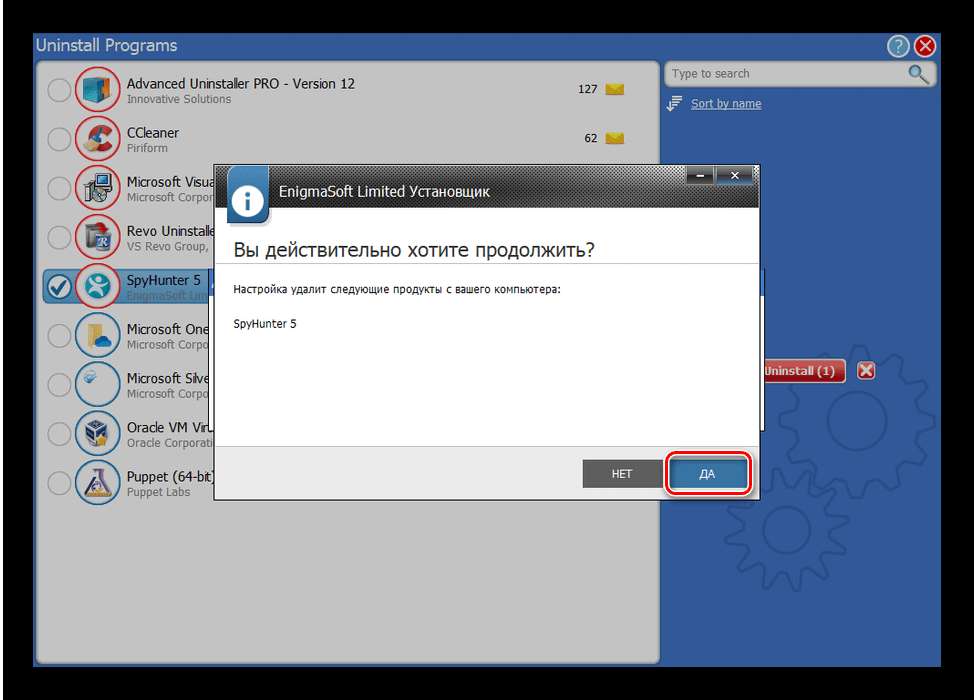
Task: Select the CCleaner entry name
Action: pos(153,133)
